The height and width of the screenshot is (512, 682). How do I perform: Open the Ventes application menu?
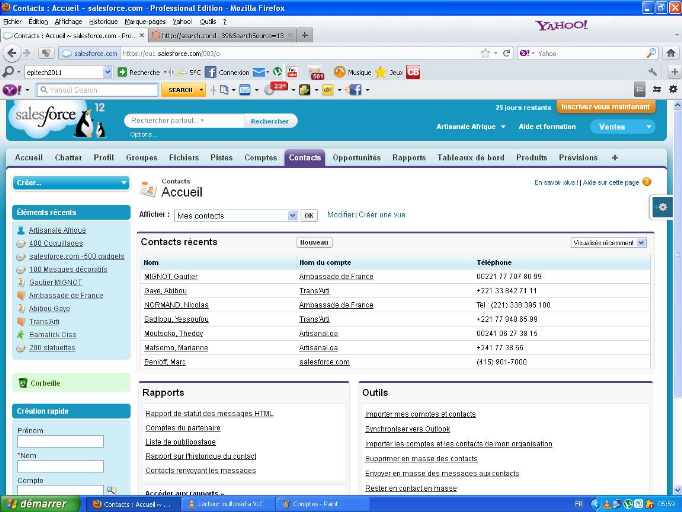click(x=622, y=127)
